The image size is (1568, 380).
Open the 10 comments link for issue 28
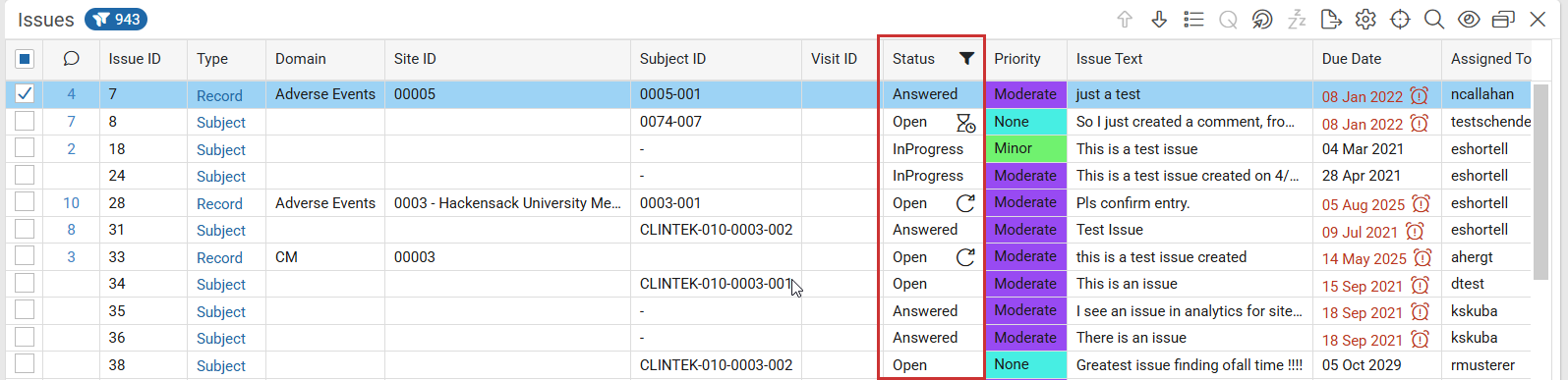point(71,203)
